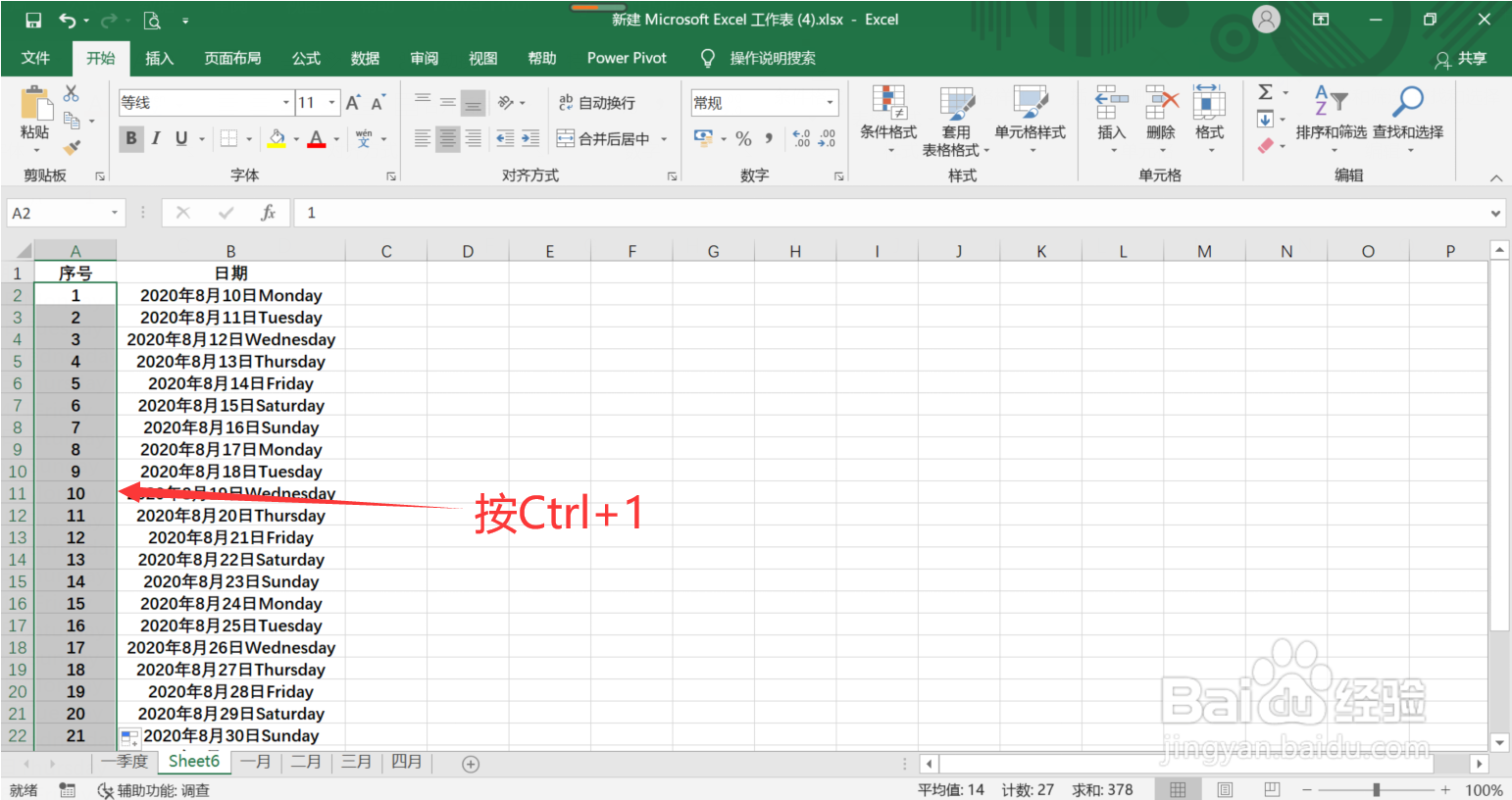
Task: Expand Merge and Center dropdown arrow
Action: pyautogui.click(x=664, y=139)
